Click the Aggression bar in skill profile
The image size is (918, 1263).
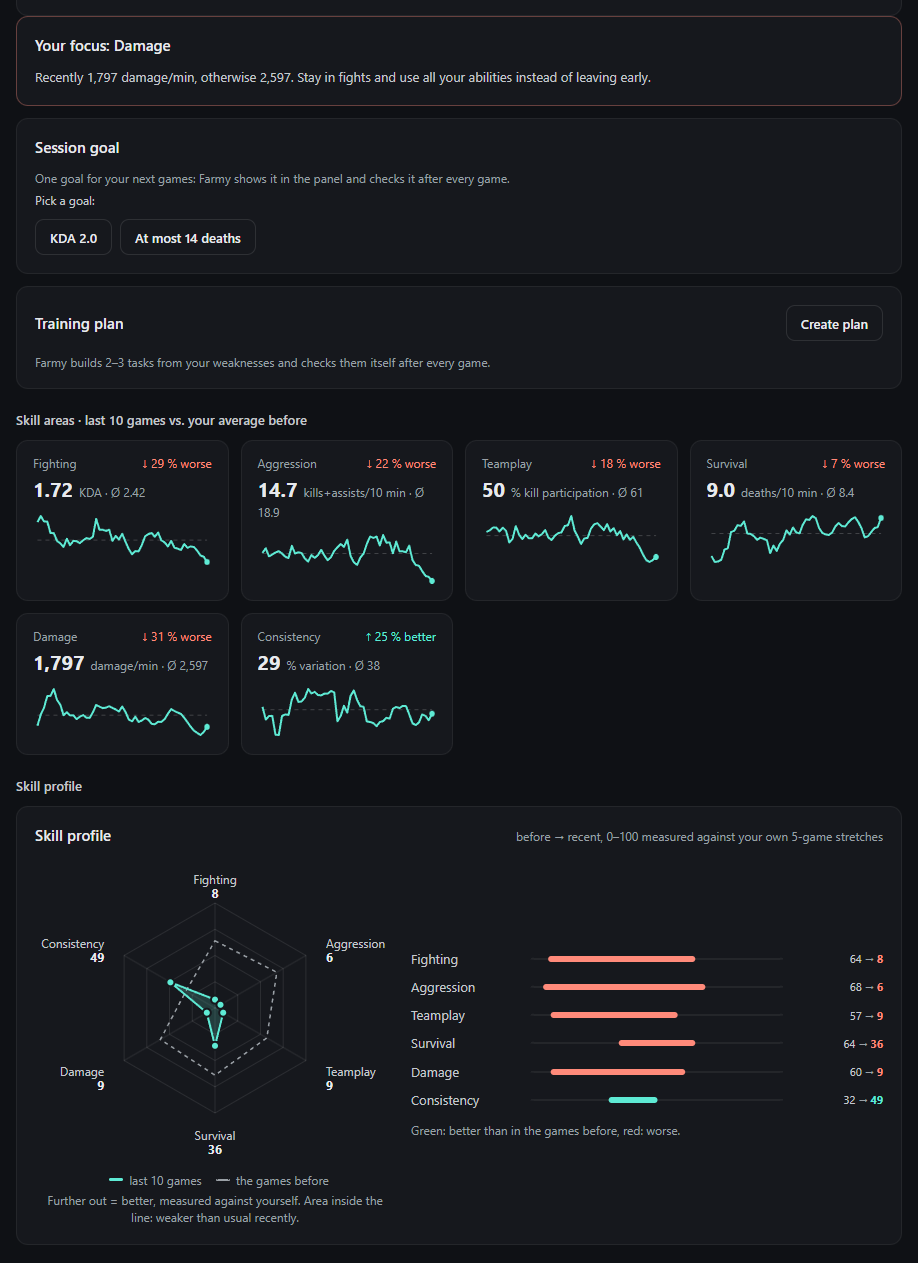click(x=624, y=987)
